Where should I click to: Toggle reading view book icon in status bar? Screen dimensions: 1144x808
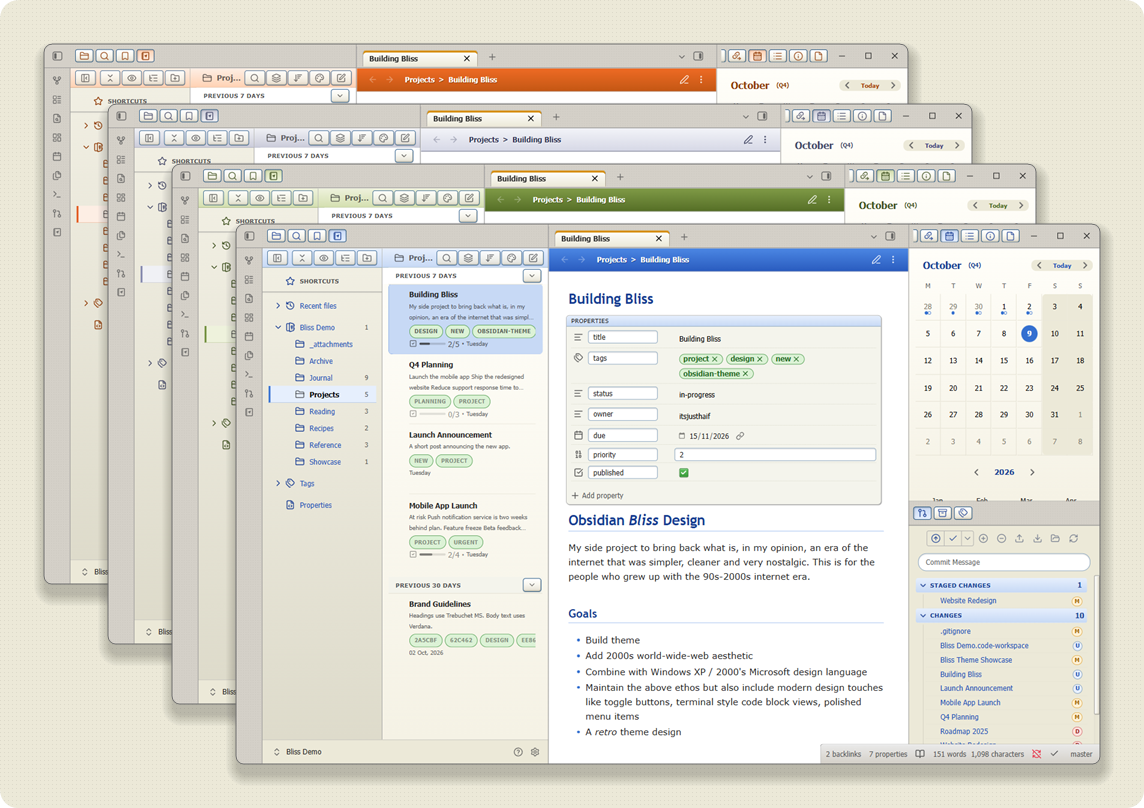[920, 754]
